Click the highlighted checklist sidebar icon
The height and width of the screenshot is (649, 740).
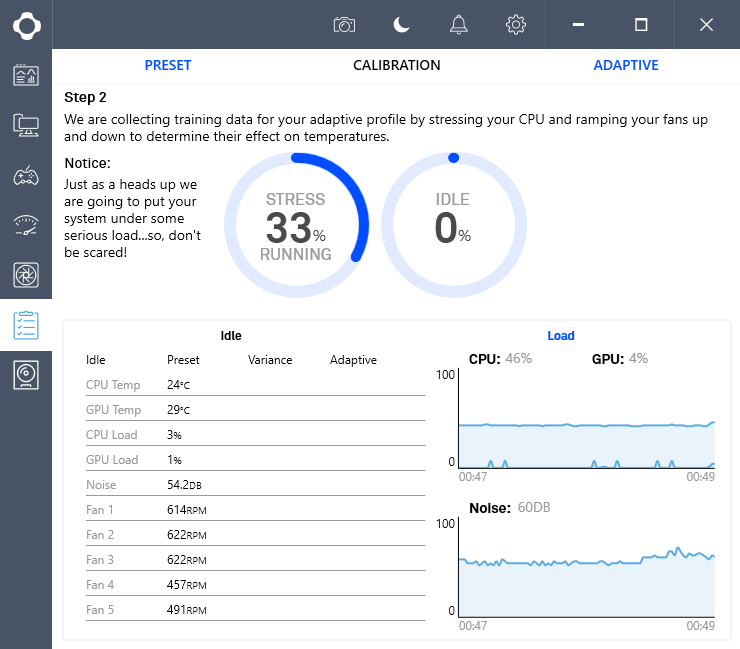(26, 325)
